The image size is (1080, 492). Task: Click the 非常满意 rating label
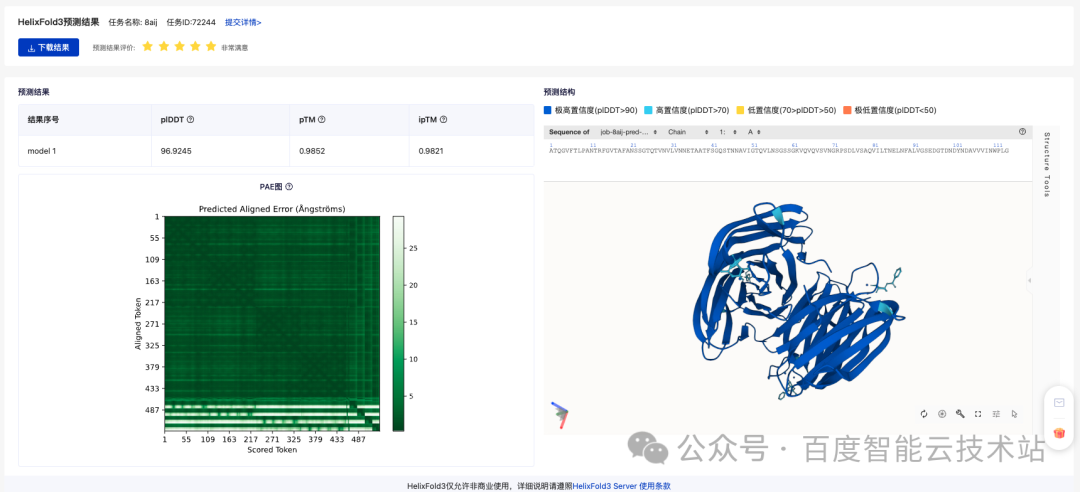point(234,48)
